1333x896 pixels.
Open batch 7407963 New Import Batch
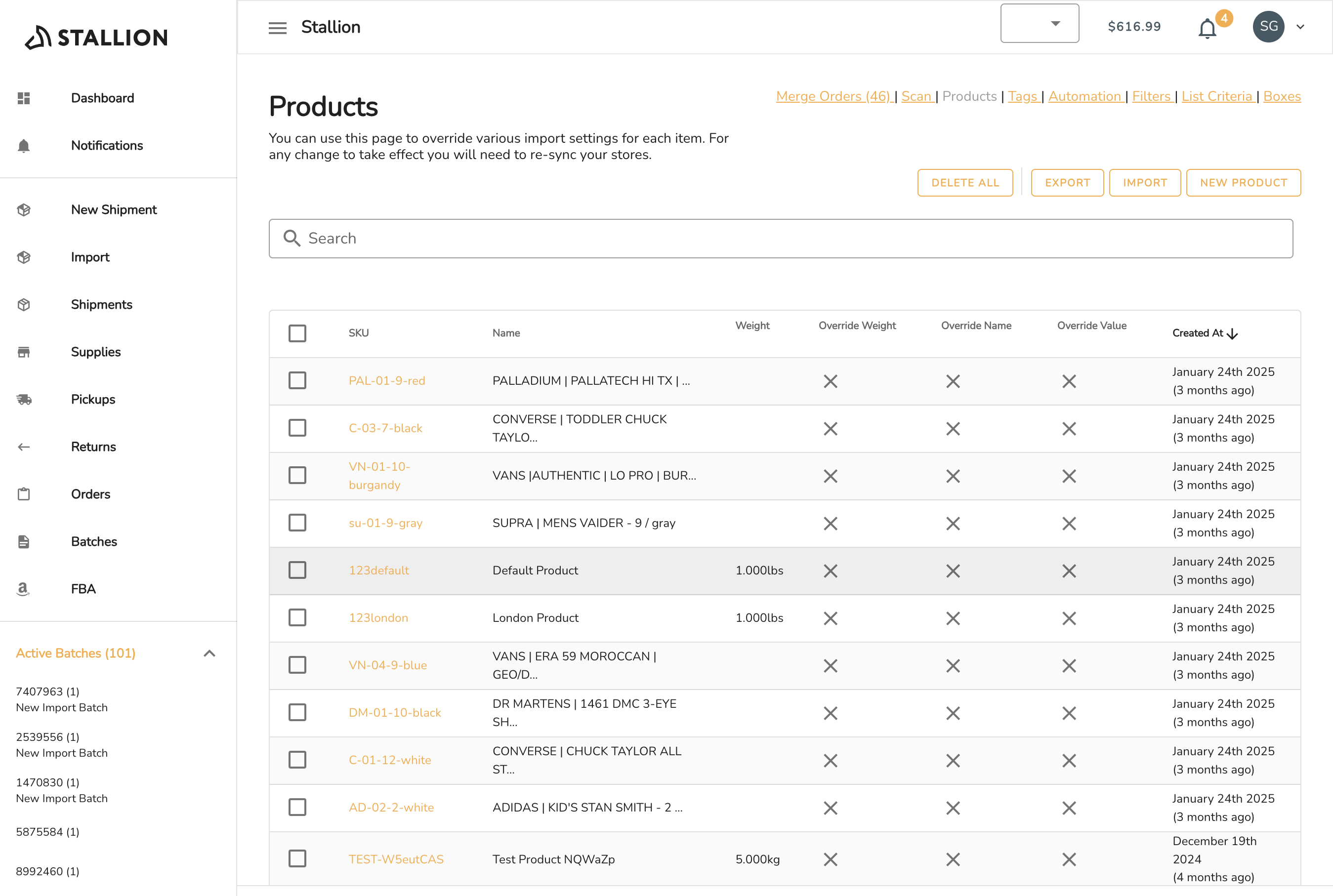tap(62, 699)
